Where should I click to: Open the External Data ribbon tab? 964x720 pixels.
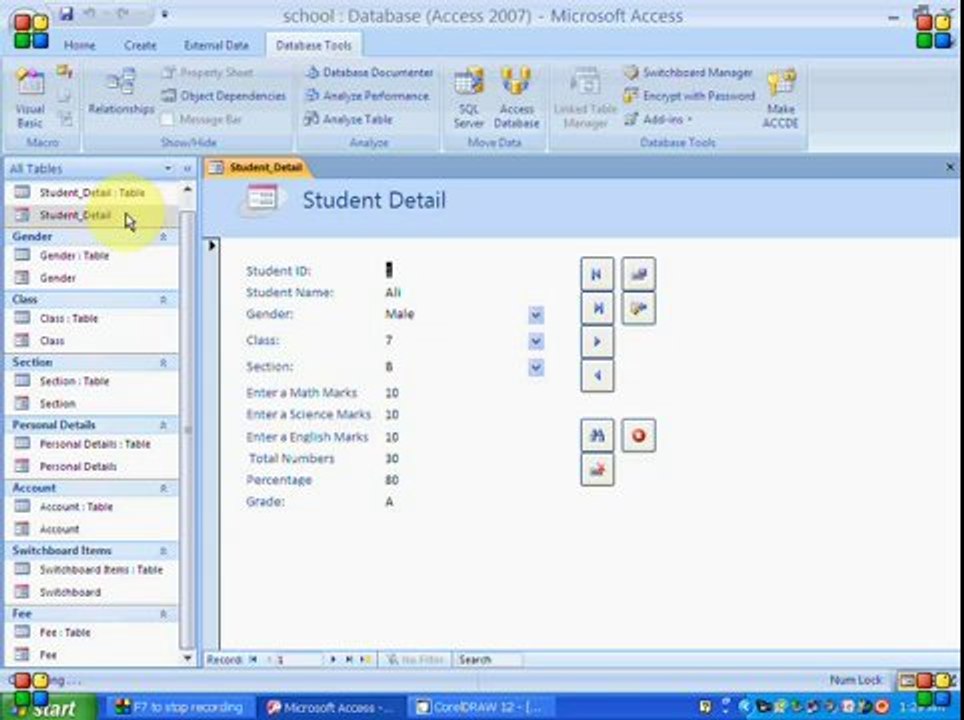pos(216,45)
